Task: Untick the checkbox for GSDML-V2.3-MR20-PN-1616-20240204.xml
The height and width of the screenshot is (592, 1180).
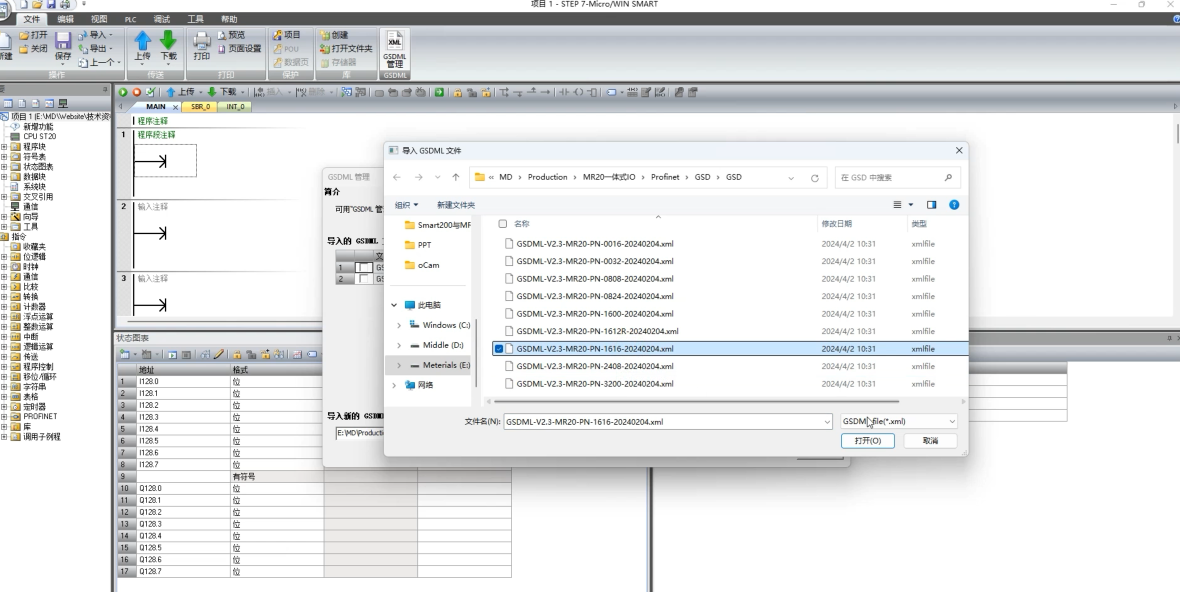Action: coord(499,349)
